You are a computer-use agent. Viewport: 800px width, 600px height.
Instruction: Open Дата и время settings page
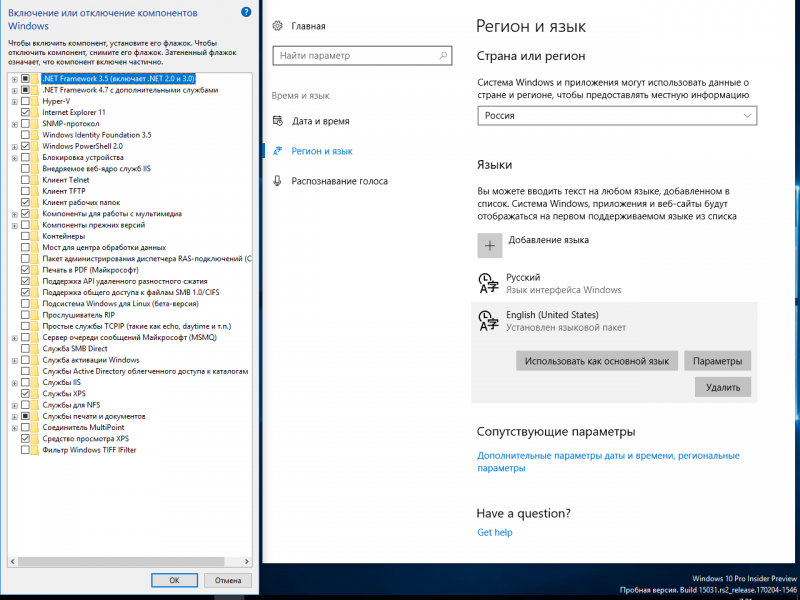coord(320,121)
